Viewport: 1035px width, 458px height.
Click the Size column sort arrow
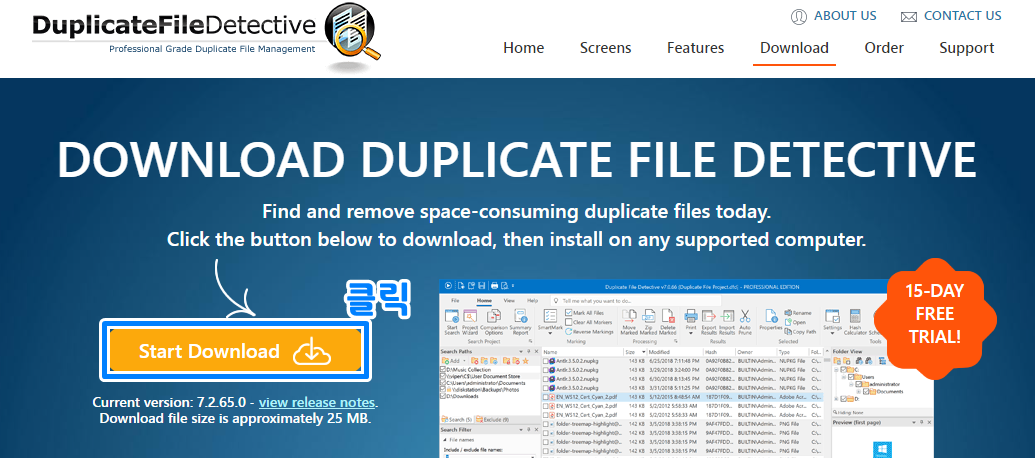click(x=643, y=352)
